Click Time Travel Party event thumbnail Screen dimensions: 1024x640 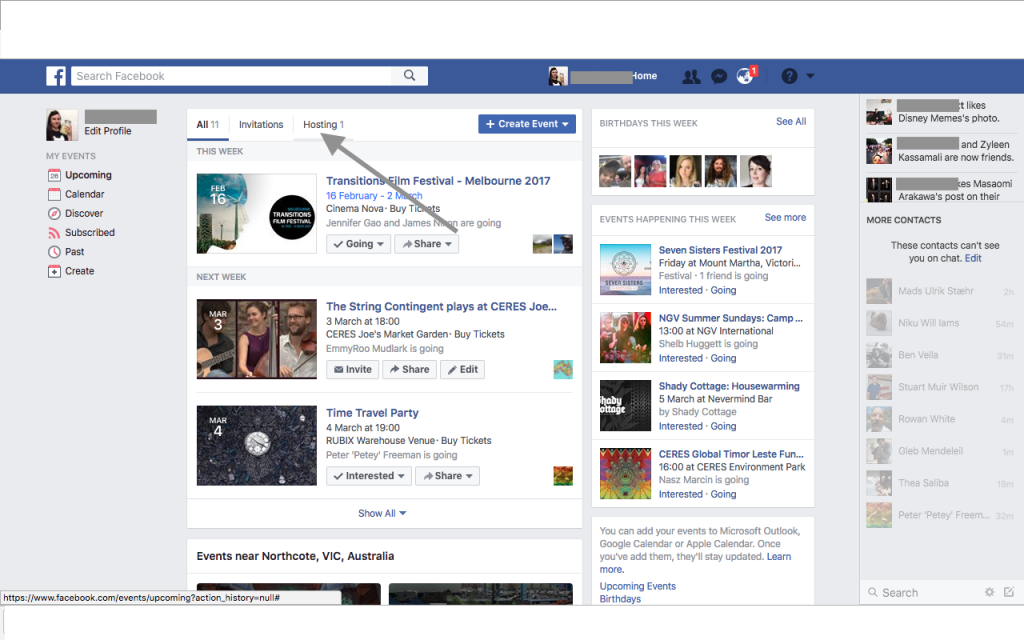point(257,445)
